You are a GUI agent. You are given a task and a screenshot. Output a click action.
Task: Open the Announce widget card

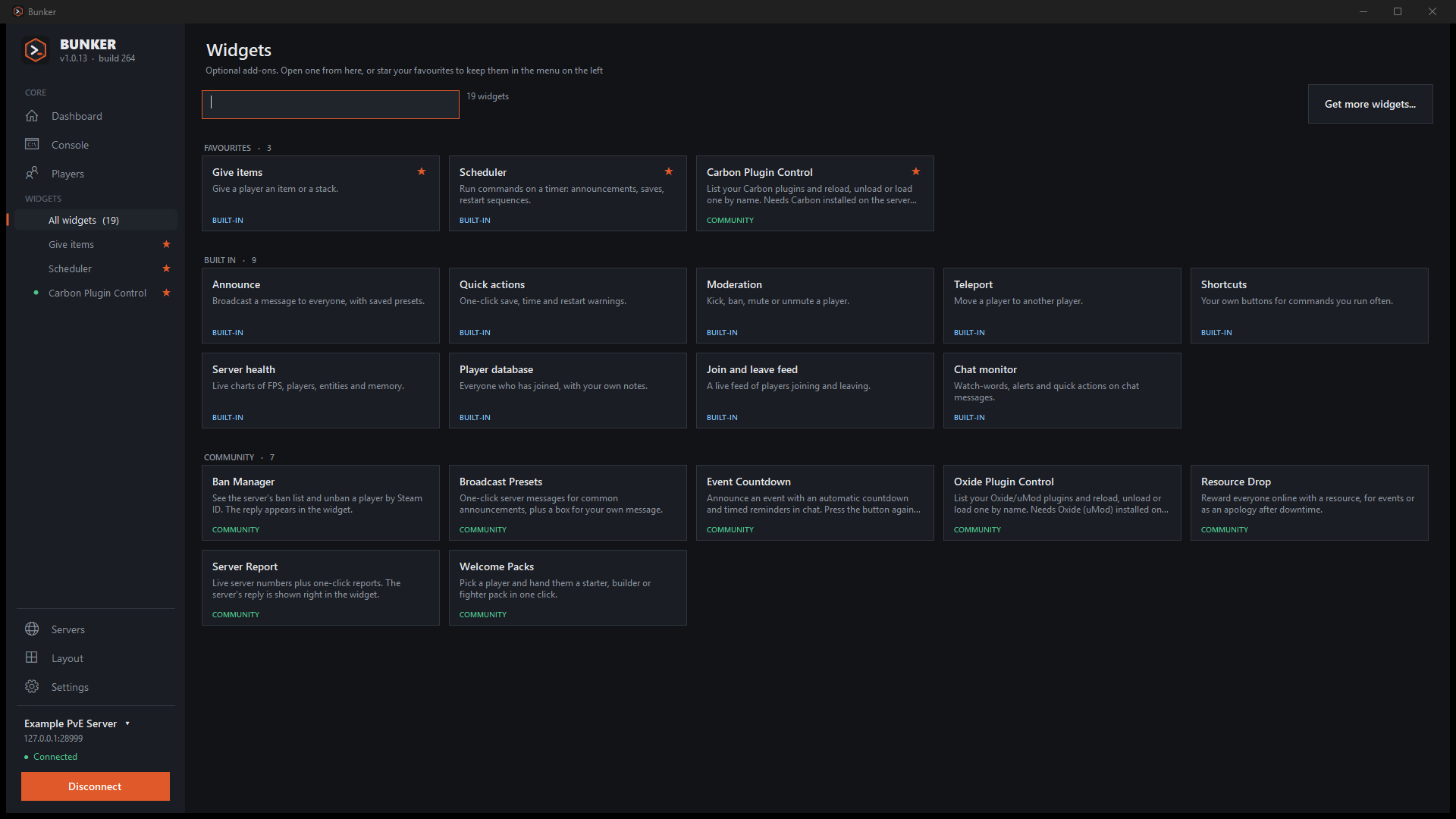321,306
